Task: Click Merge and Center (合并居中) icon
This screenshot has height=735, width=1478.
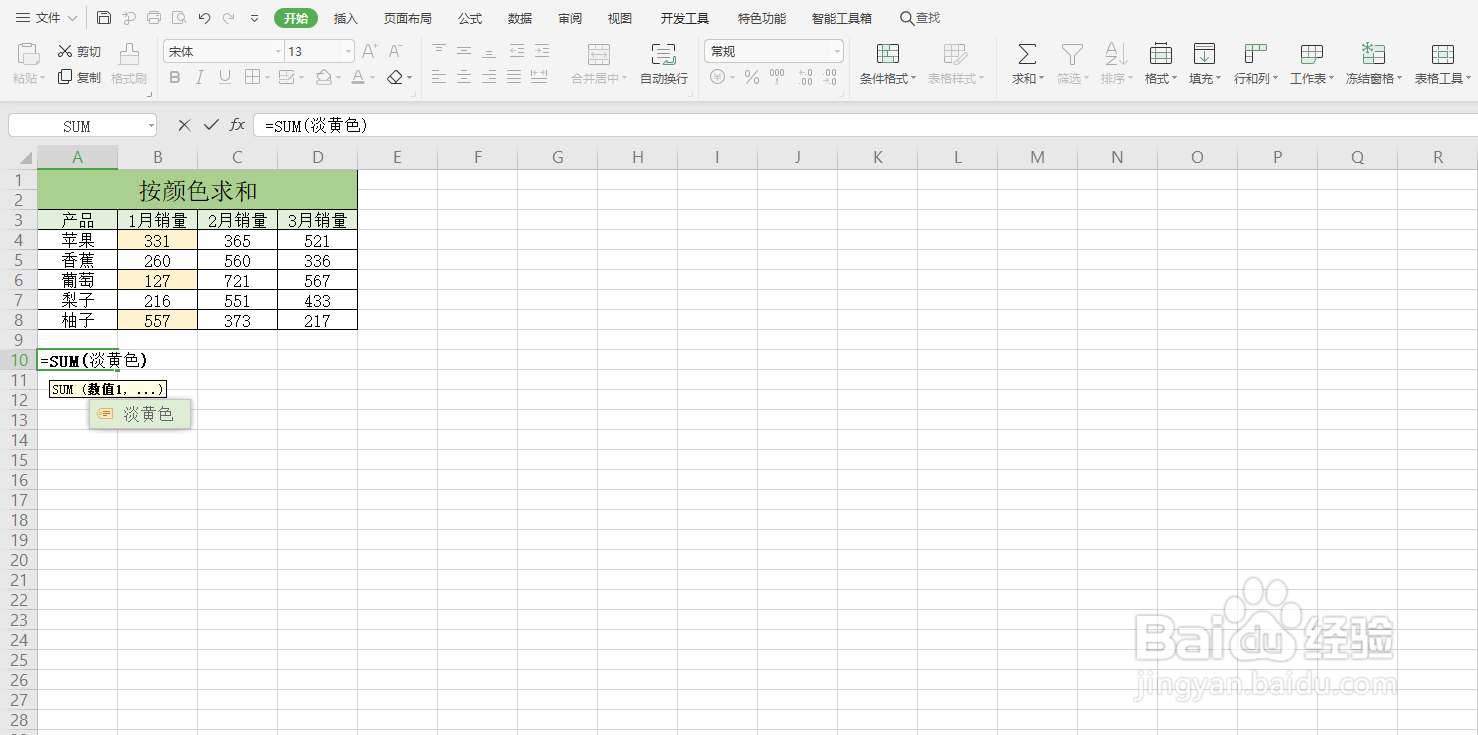Action: pyautogui.click(x=599, y=54)
